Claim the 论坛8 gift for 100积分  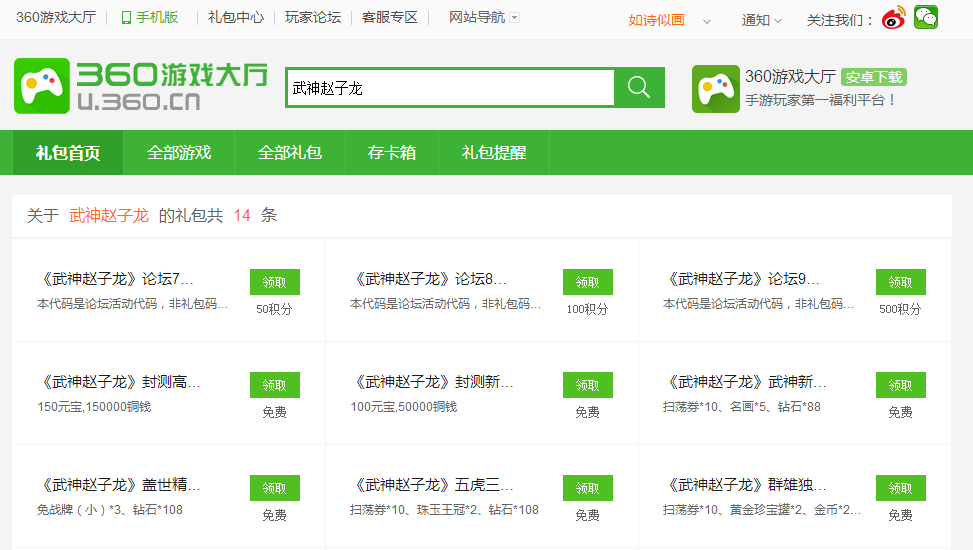588,282
